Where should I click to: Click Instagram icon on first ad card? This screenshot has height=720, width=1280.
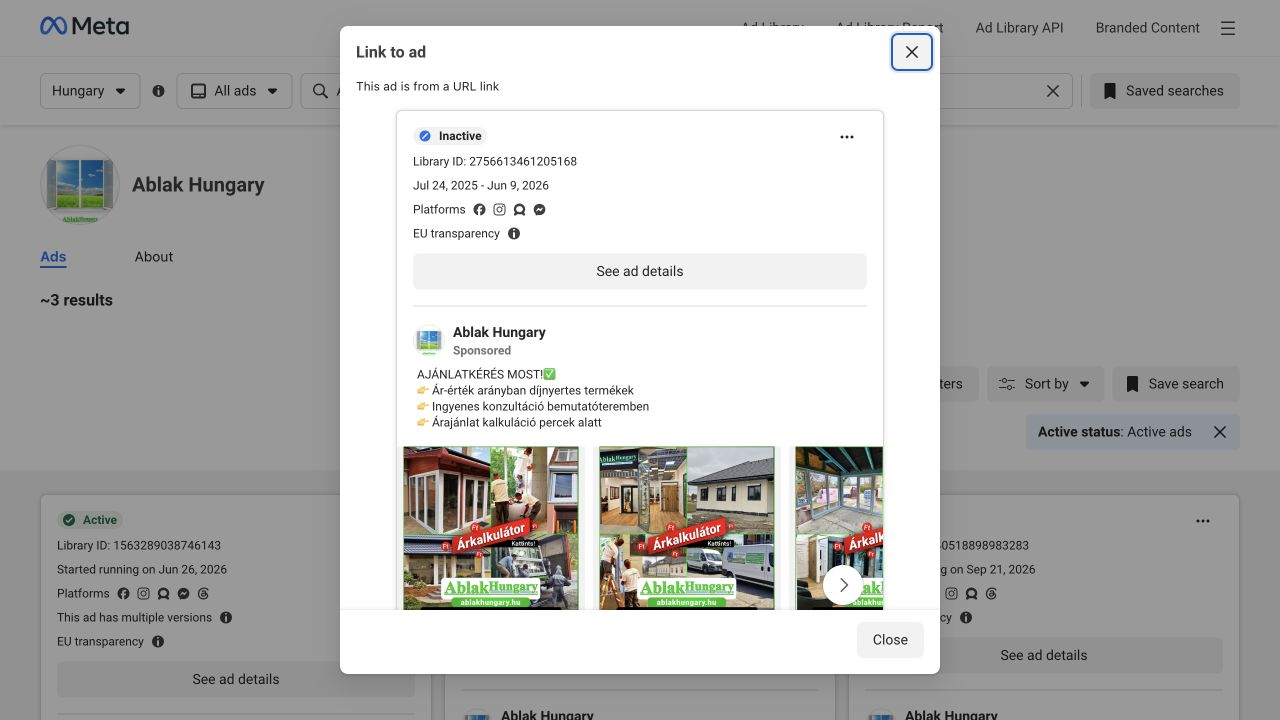[x=143, y=594]
